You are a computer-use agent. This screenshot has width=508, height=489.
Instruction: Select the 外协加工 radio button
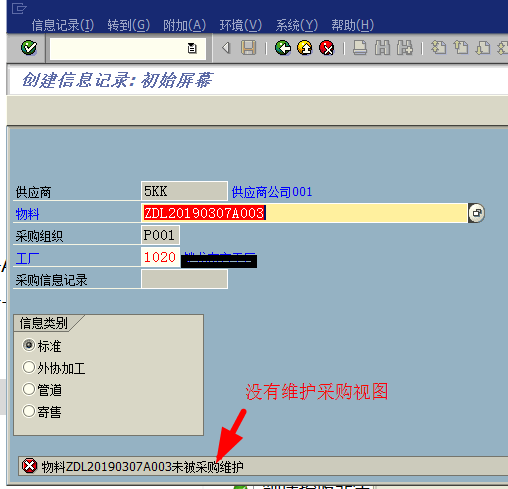[x=29, y=367]
